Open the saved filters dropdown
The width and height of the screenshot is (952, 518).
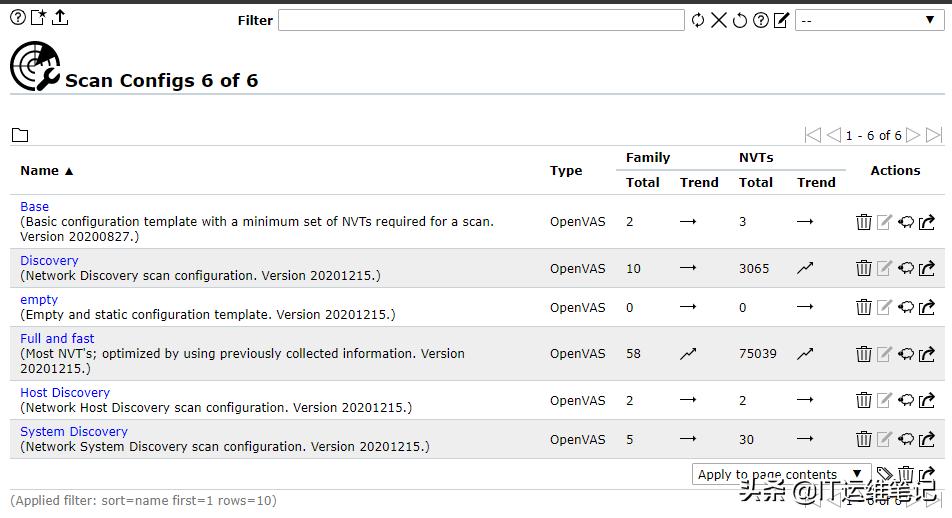(x=868, y=20)
